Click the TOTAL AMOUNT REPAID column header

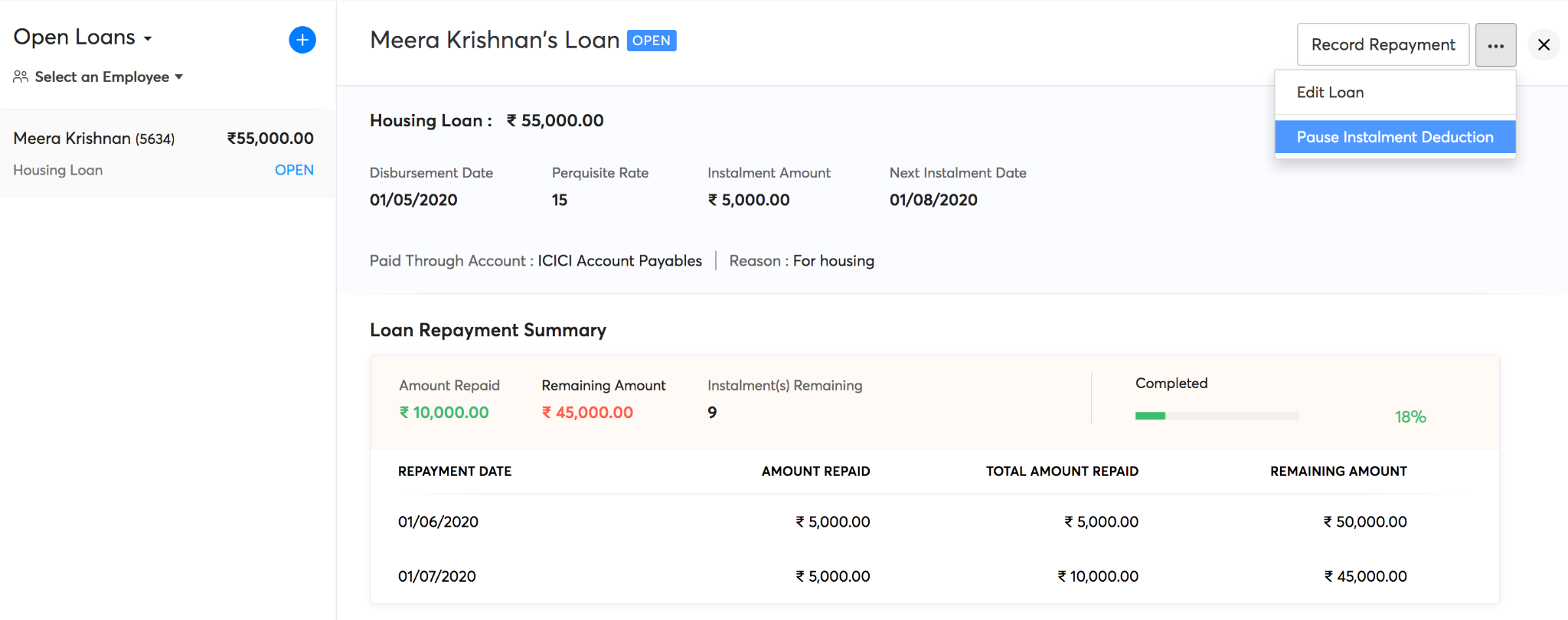(1061, 472)
